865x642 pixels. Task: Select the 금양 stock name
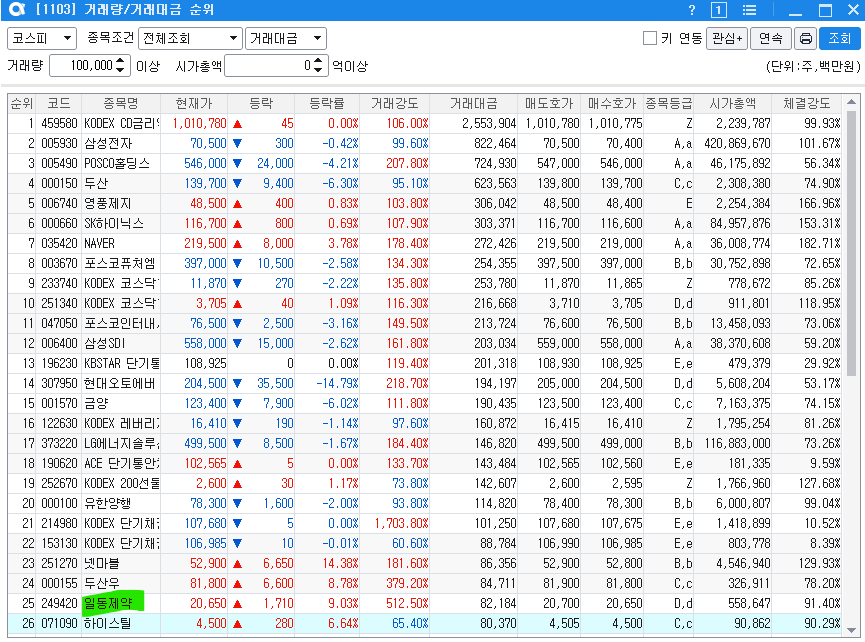click(96, 403)
